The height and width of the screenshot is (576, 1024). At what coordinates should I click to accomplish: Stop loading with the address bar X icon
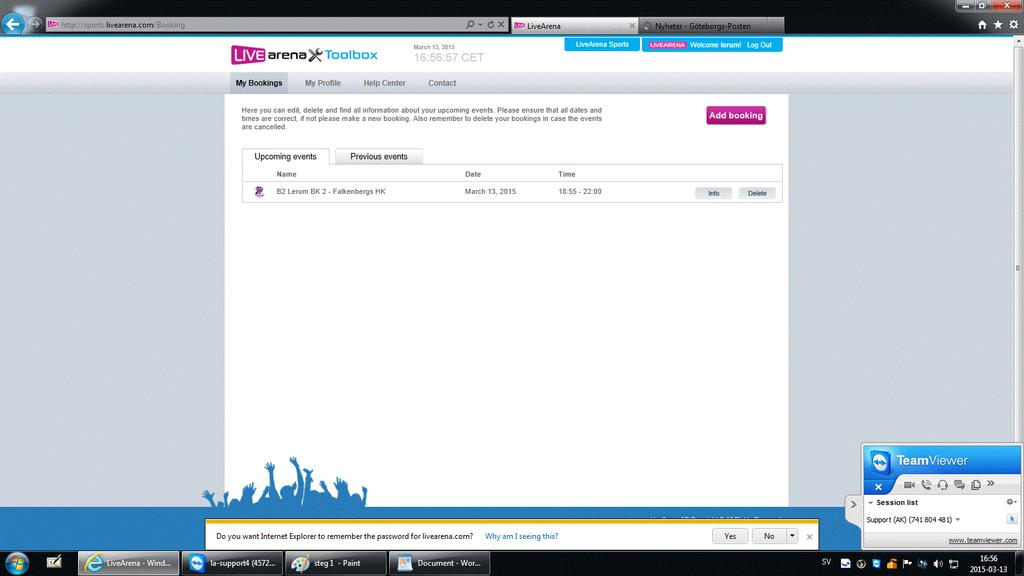point(501,25)
